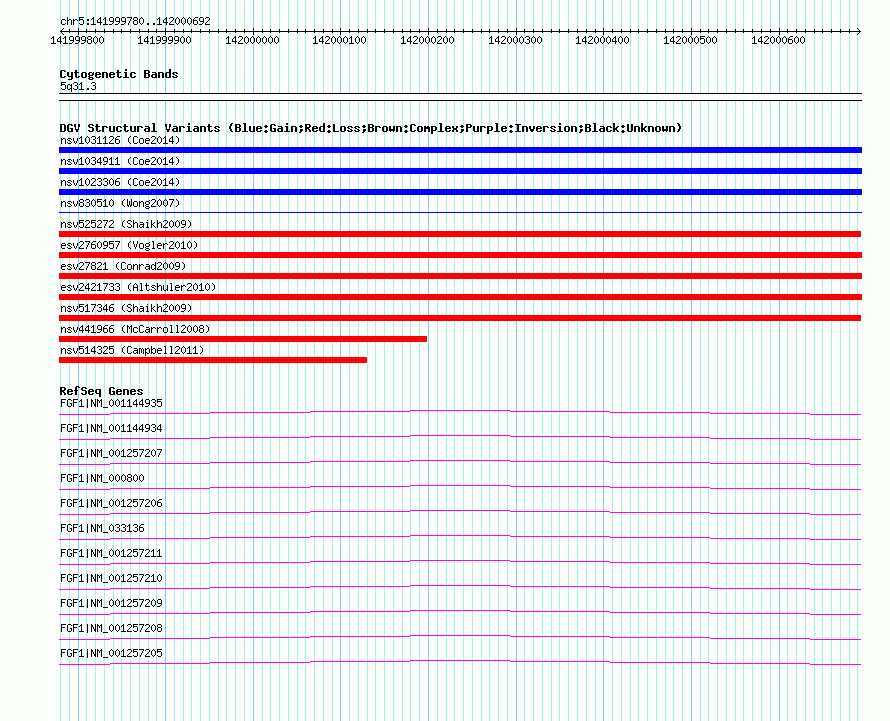
Task: Open variant nsv514325 (Campbell2011) label
Action: click(x=132, y=350)
